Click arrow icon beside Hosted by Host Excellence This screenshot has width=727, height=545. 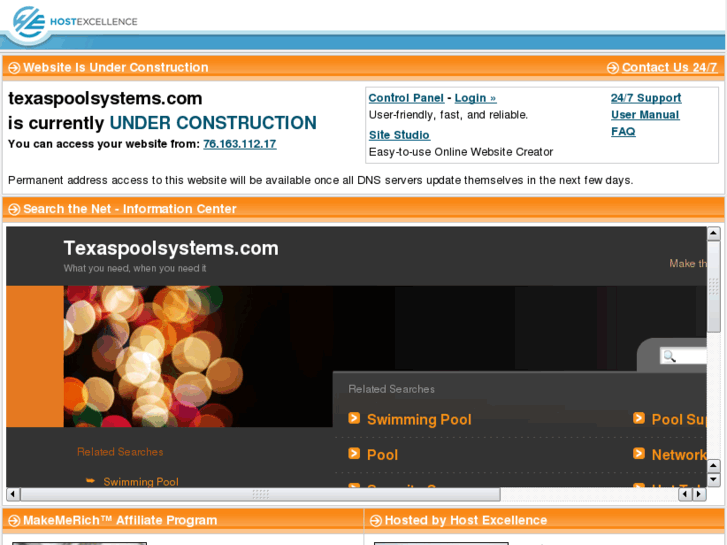click(x=376, y=521)
